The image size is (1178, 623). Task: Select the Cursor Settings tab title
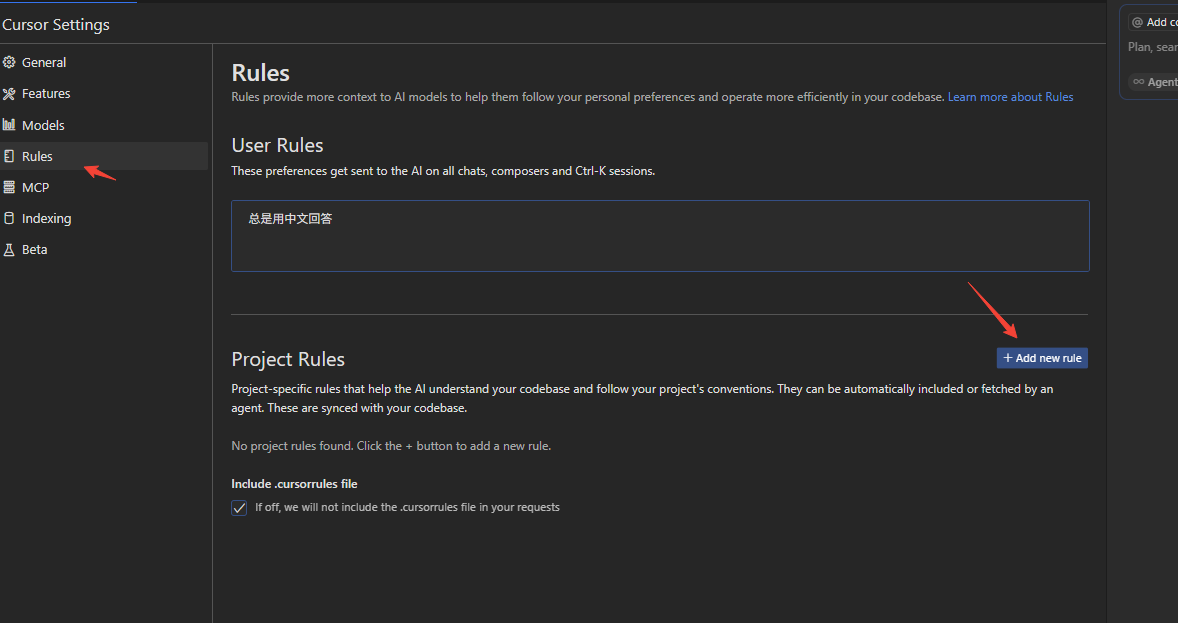pos(56,24)
